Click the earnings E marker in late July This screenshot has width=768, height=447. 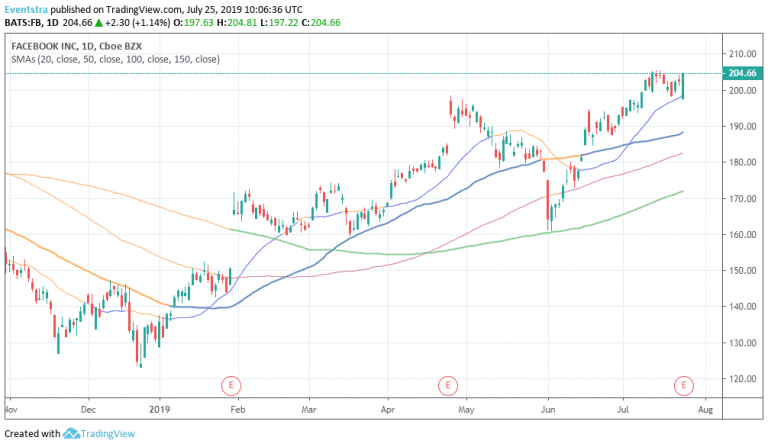684,384
